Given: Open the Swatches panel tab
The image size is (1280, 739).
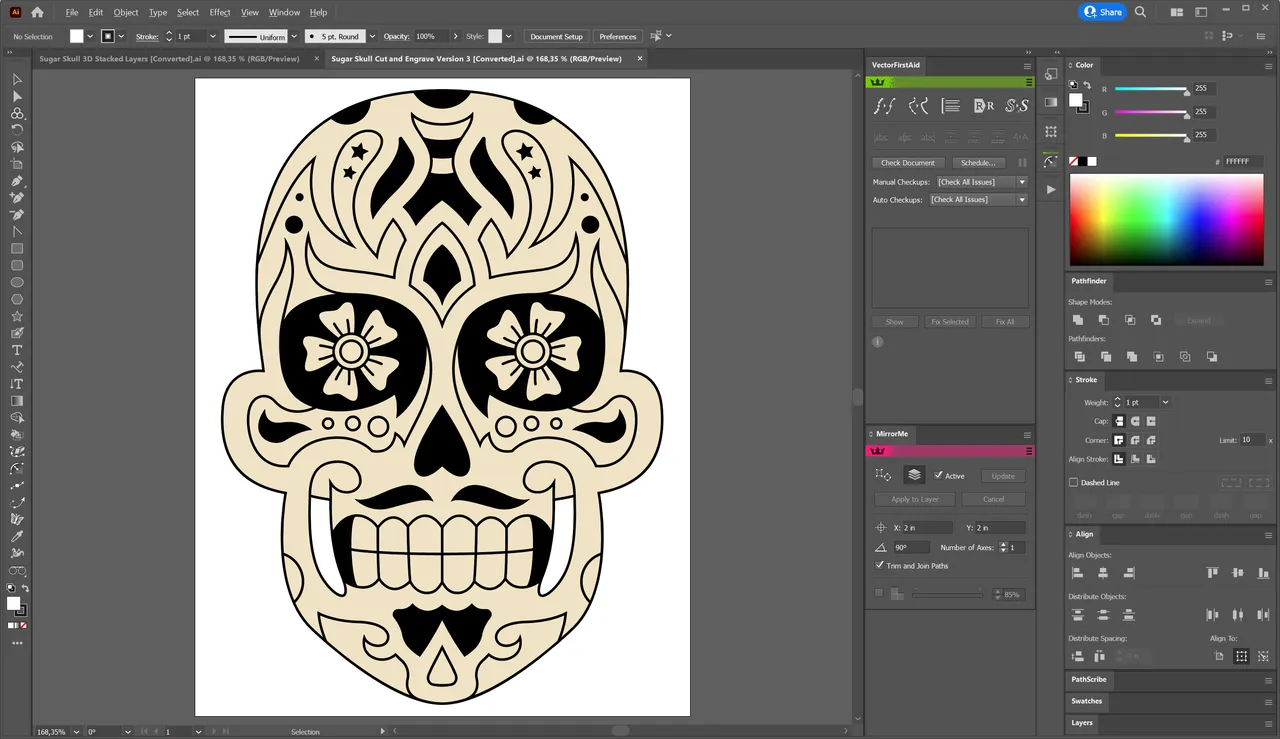Looking at the screenshot, I should point(1087,701).
